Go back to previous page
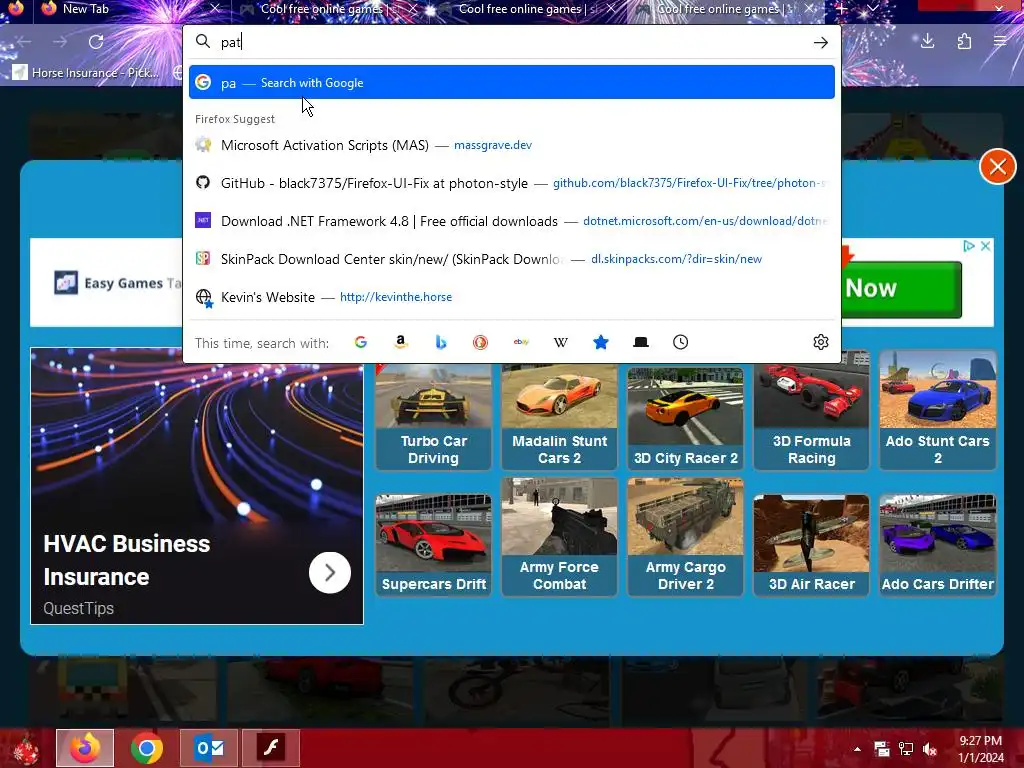Viewport: 1024px width, 768px height. [24, 42]
